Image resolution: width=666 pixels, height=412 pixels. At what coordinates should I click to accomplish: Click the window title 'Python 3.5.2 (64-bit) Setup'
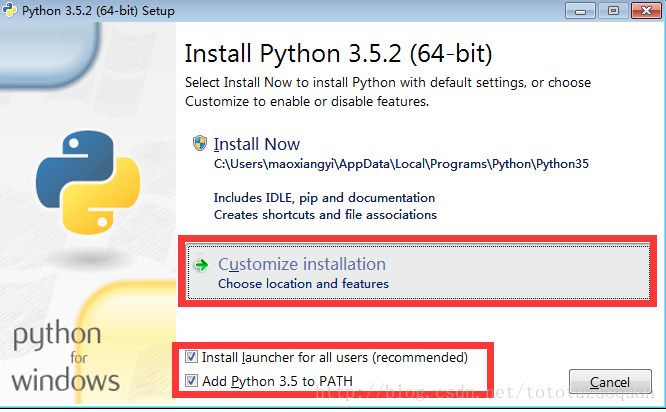click(x=98, y=11)
